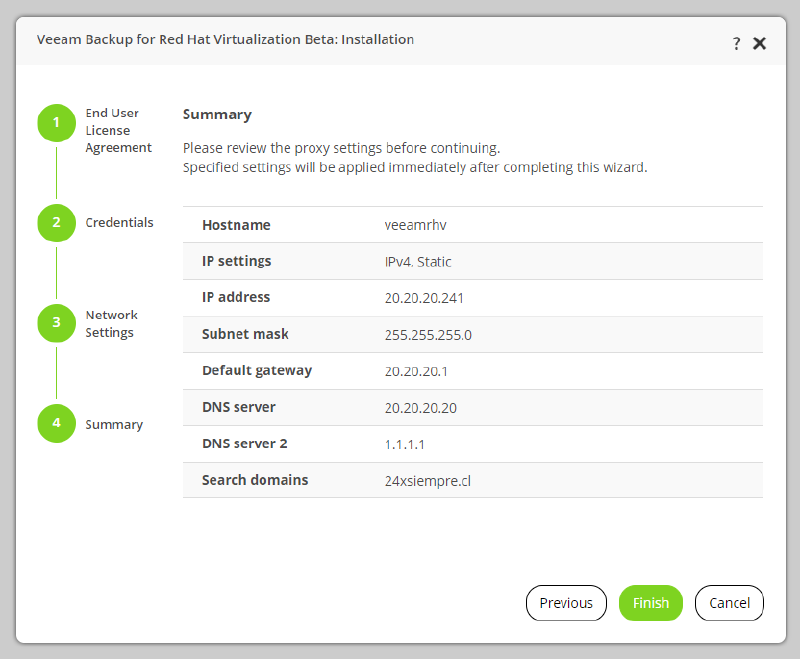This screenshot has width=800, height=659.
Task: Select the hostname value veeamrhv
Action: [x=415, y=225]
